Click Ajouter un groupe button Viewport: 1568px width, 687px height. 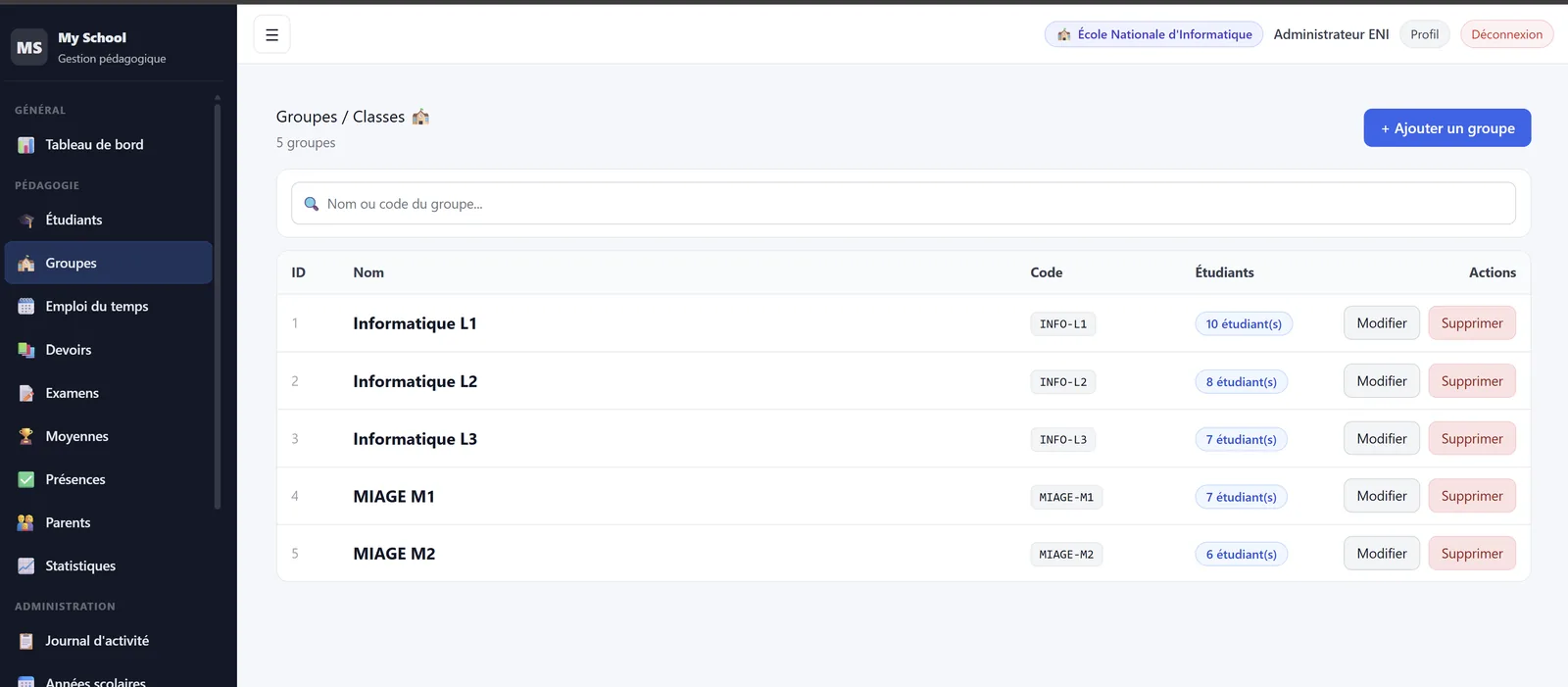point(1447,128)
